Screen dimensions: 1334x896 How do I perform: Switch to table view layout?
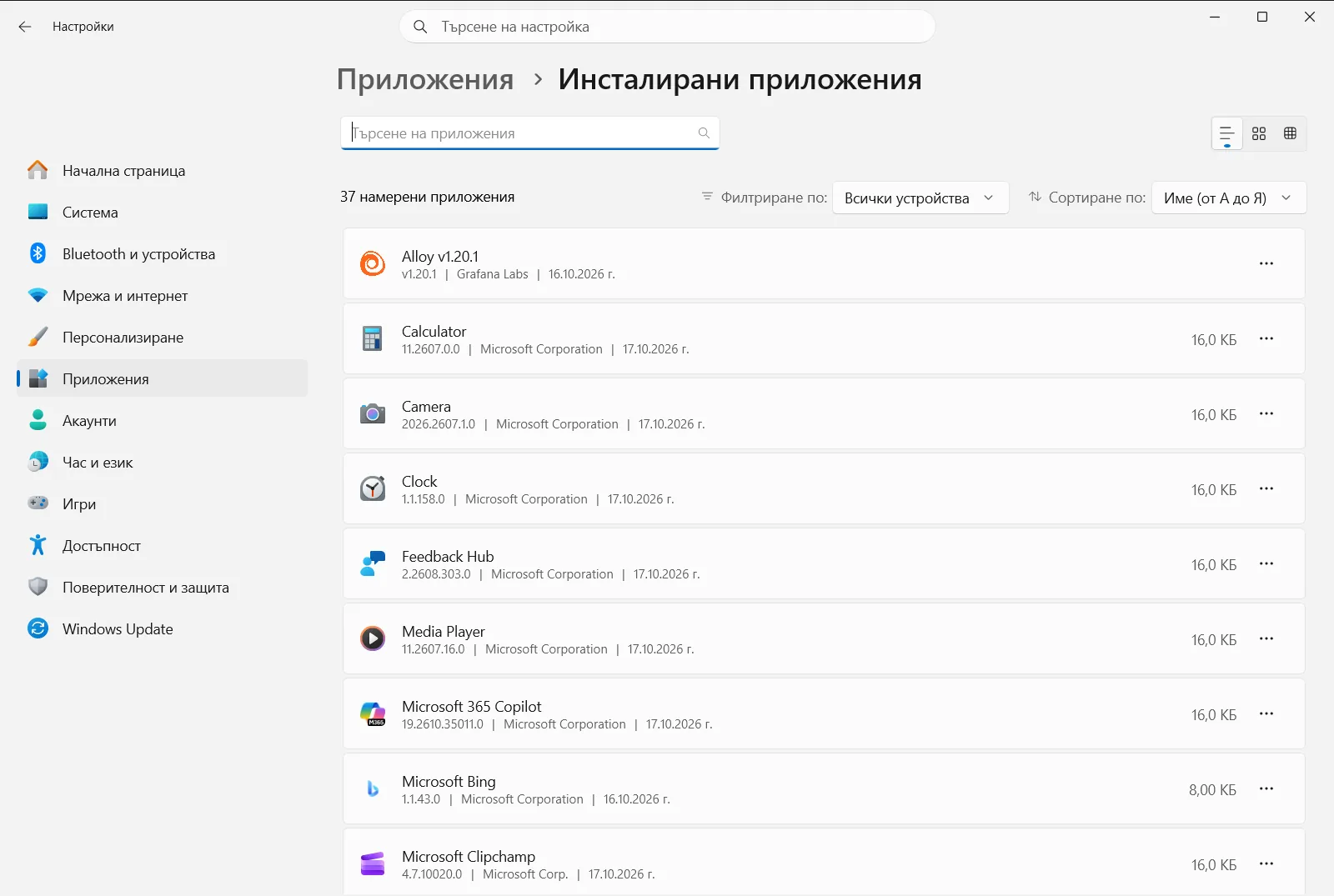(1290, 133)
